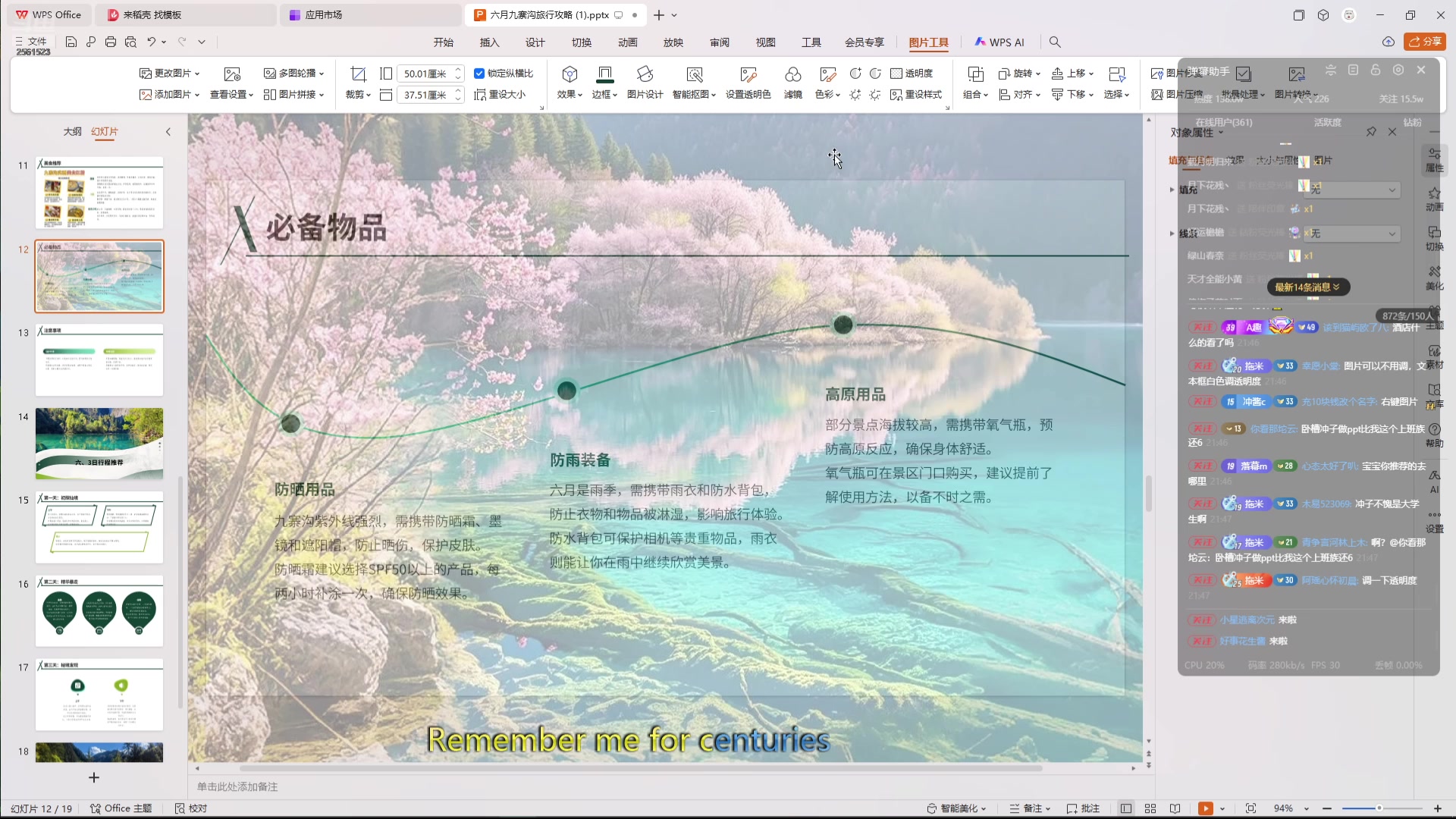Open 添加图片 dropdown
The height and width of the screenshot is (819, 1456).
169,95
